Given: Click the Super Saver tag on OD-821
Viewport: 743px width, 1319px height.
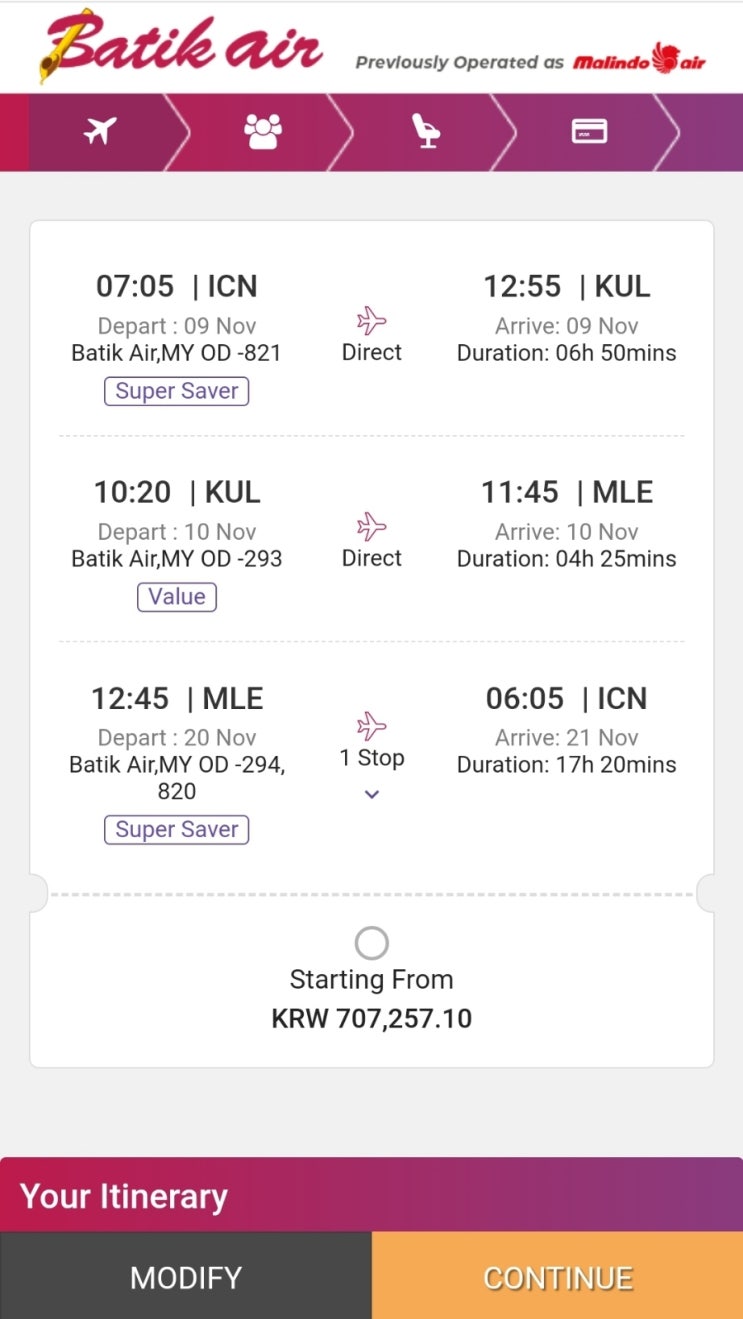Looking at the screenshot, I should click(177, 391).
